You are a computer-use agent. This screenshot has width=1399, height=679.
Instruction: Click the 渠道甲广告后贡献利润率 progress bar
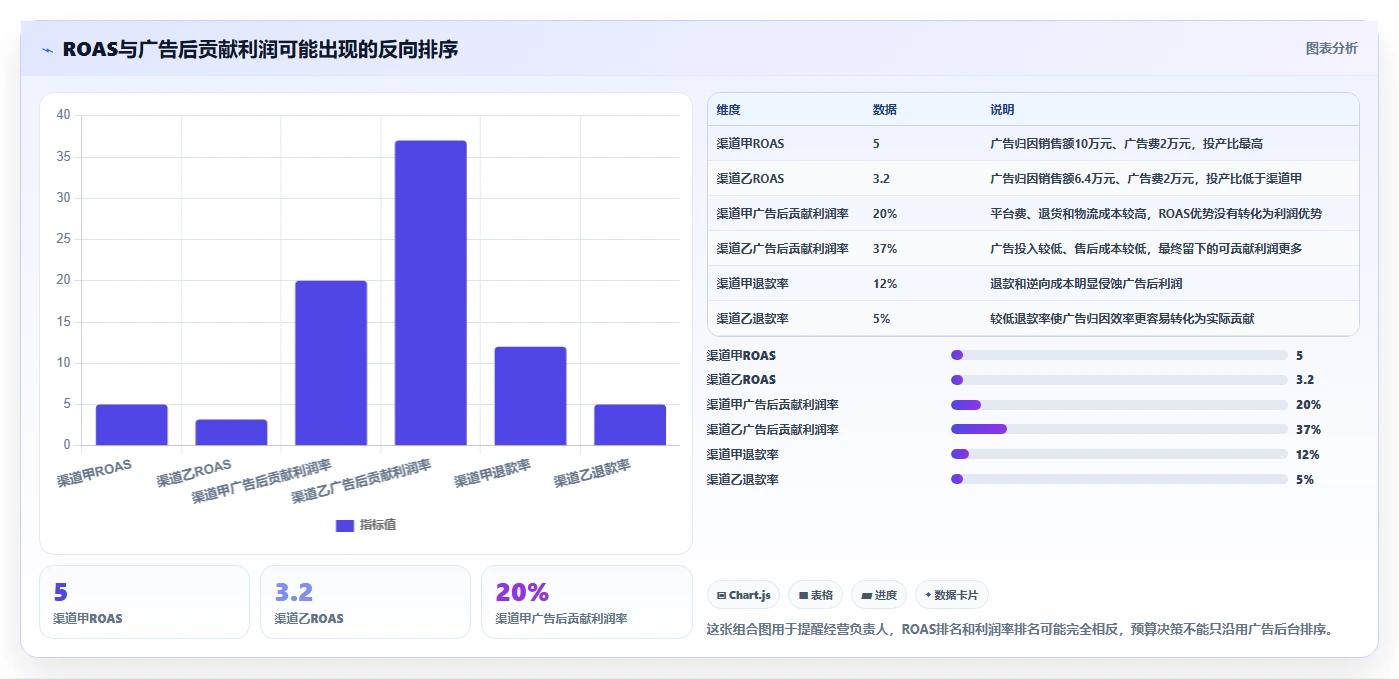(1119, 405)
